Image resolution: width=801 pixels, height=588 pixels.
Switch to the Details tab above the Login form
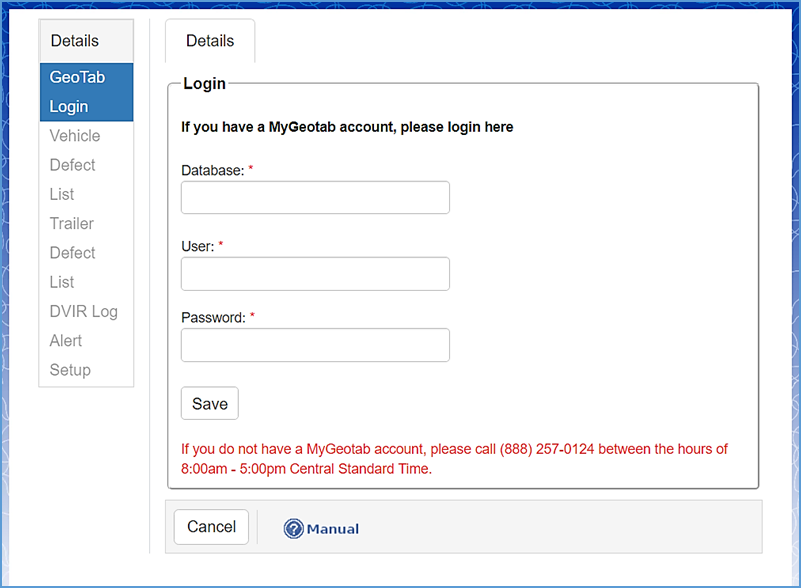tap(210, 41)
